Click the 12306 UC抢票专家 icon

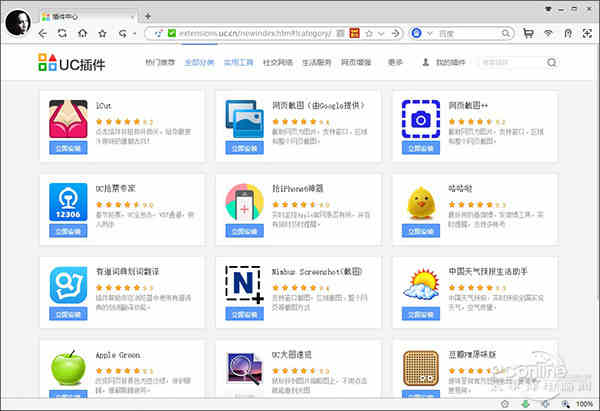click(x=68, y=202)
